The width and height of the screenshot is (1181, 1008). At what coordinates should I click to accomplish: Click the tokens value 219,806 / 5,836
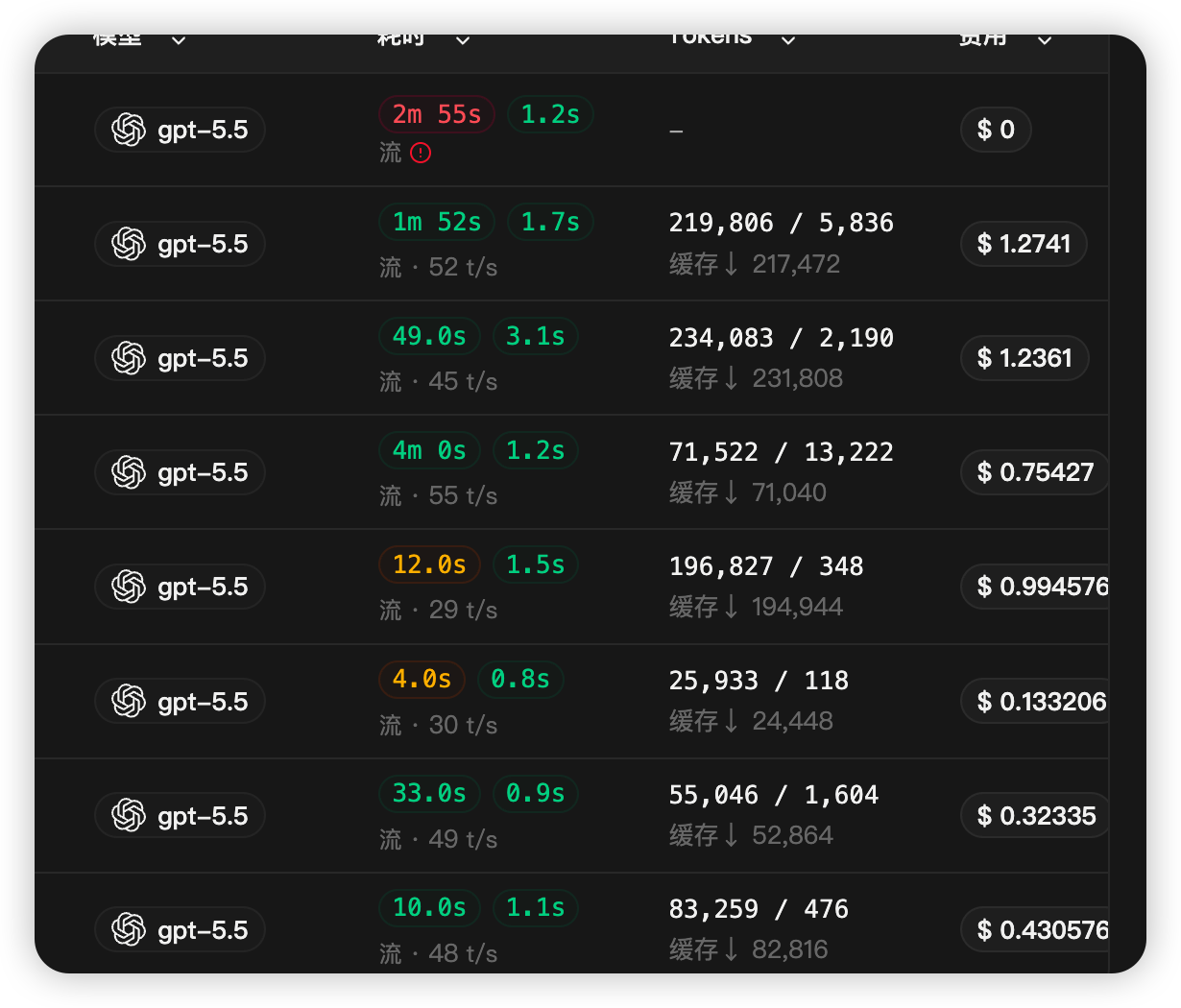pos(782,223)
